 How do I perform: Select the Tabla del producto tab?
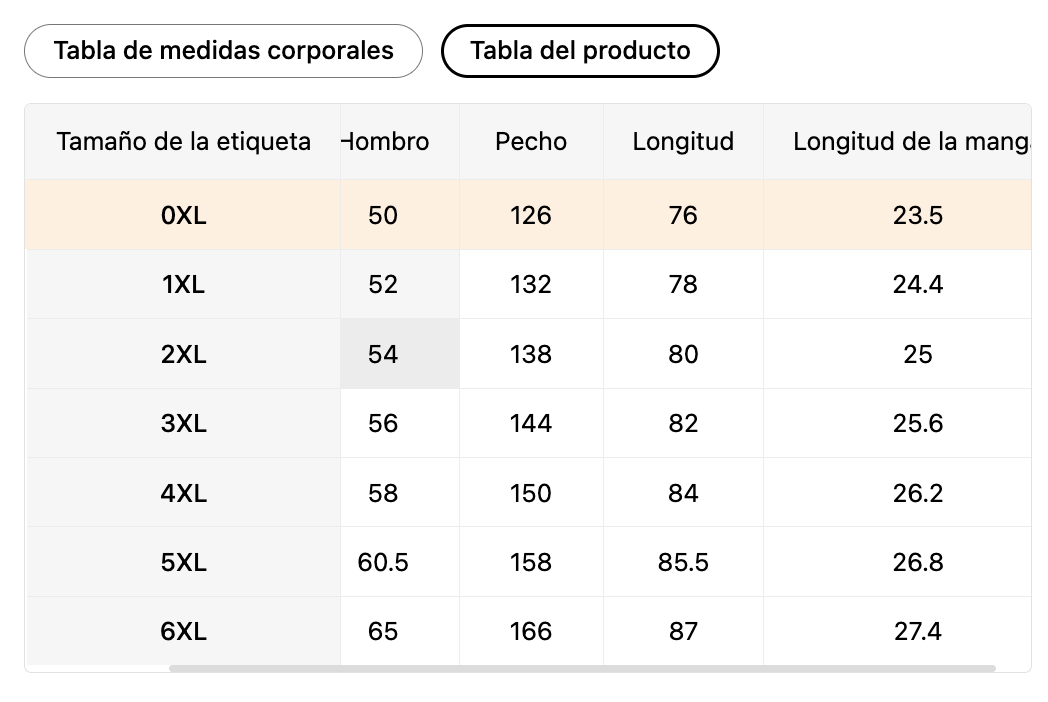coord(580,51)
